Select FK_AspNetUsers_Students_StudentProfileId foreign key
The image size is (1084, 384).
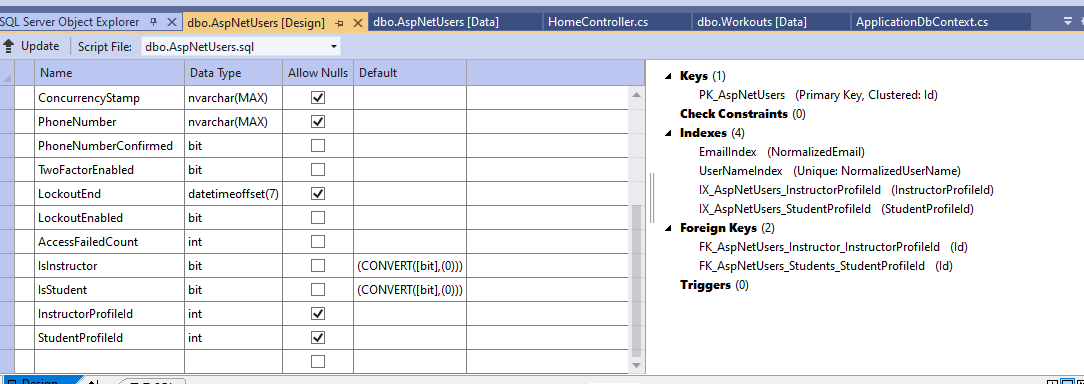(825, 266)
